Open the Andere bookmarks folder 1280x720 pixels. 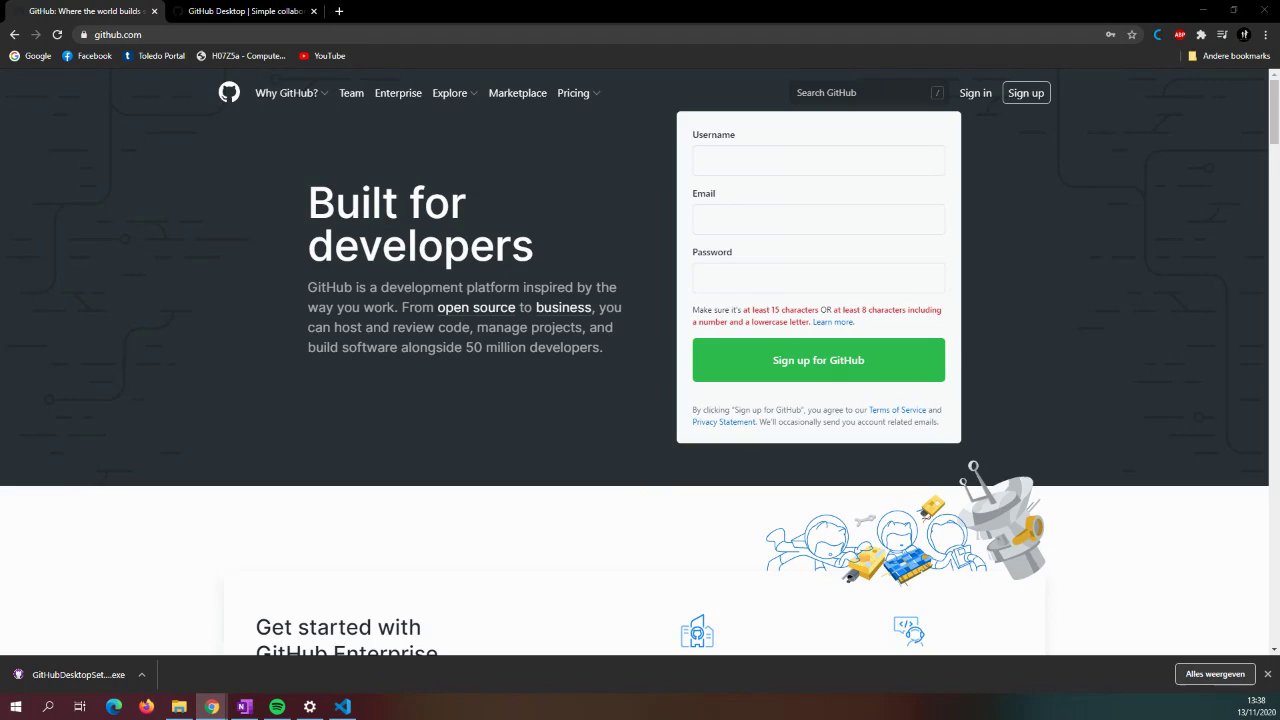pos(1229,56)
